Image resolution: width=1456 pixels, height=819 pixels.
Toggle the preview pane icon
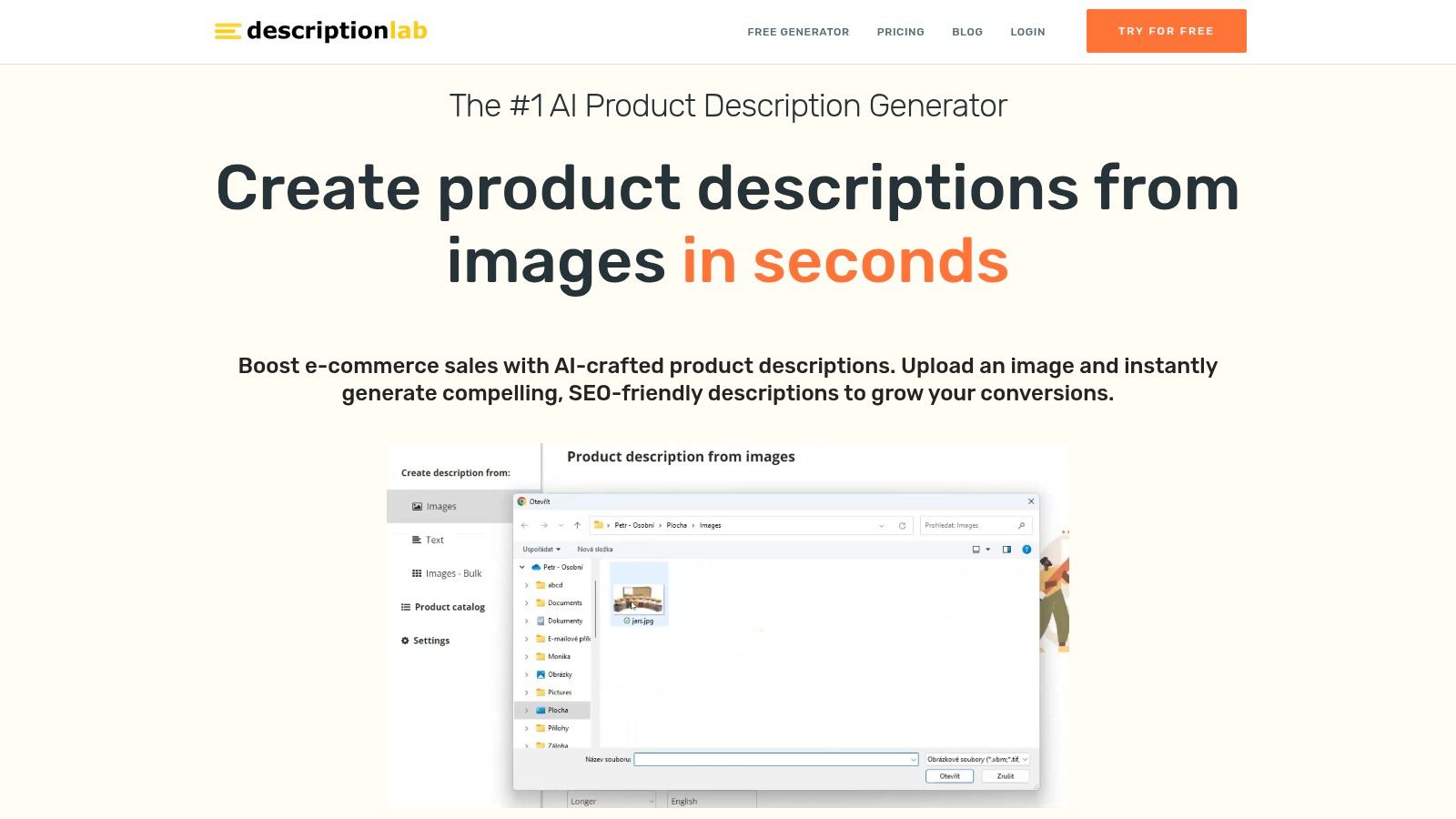click(x=1006, y=550)
